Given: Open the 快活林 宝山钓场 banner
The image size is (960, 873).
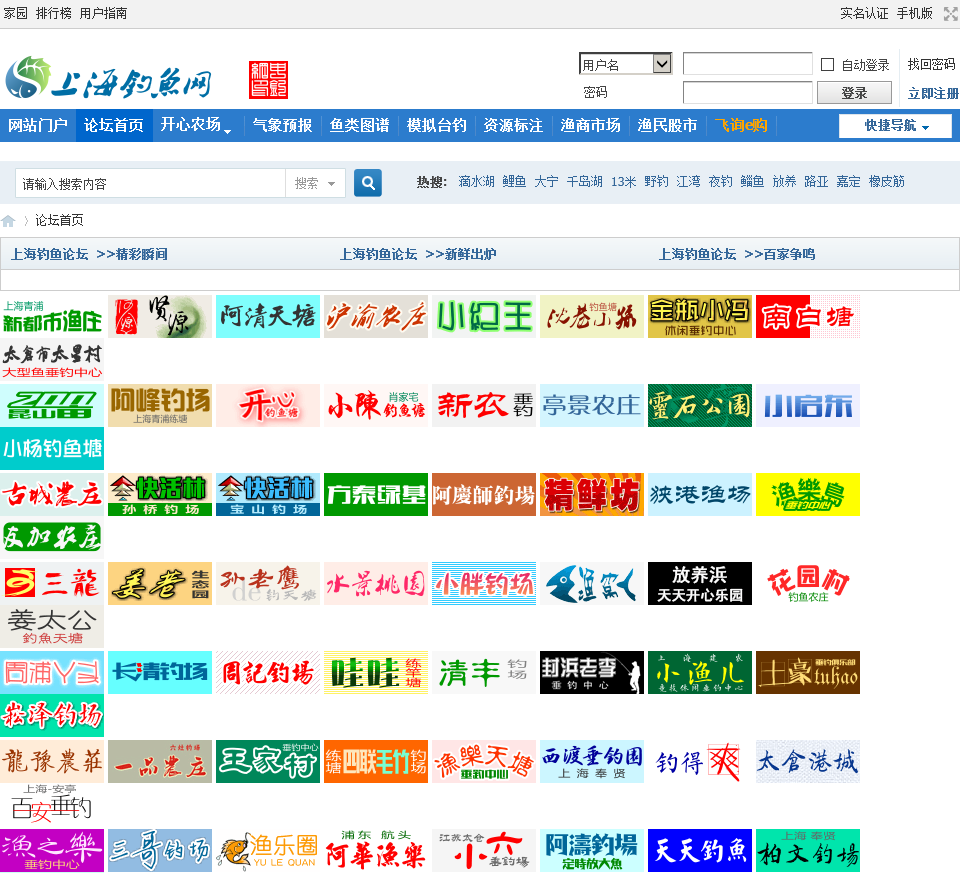Looking at the screenshot, I should tap(268, 494).
